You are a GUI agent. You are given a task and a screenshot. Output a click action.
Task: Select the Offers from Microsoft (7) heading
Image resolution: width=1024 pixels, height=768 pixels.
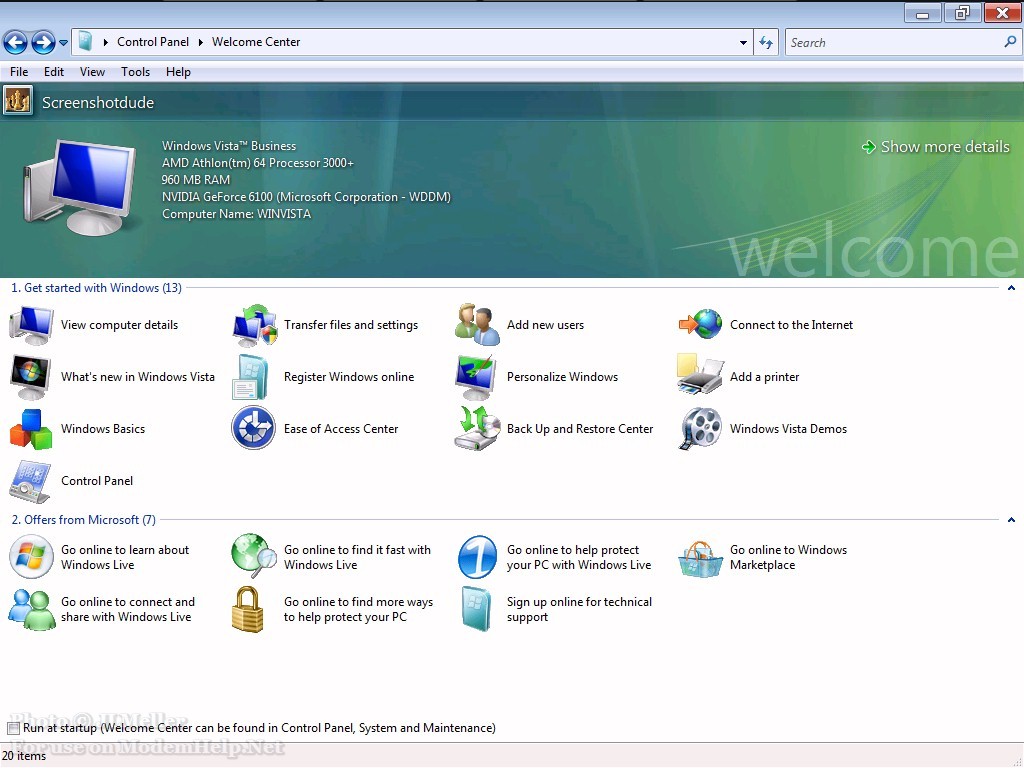84,520
